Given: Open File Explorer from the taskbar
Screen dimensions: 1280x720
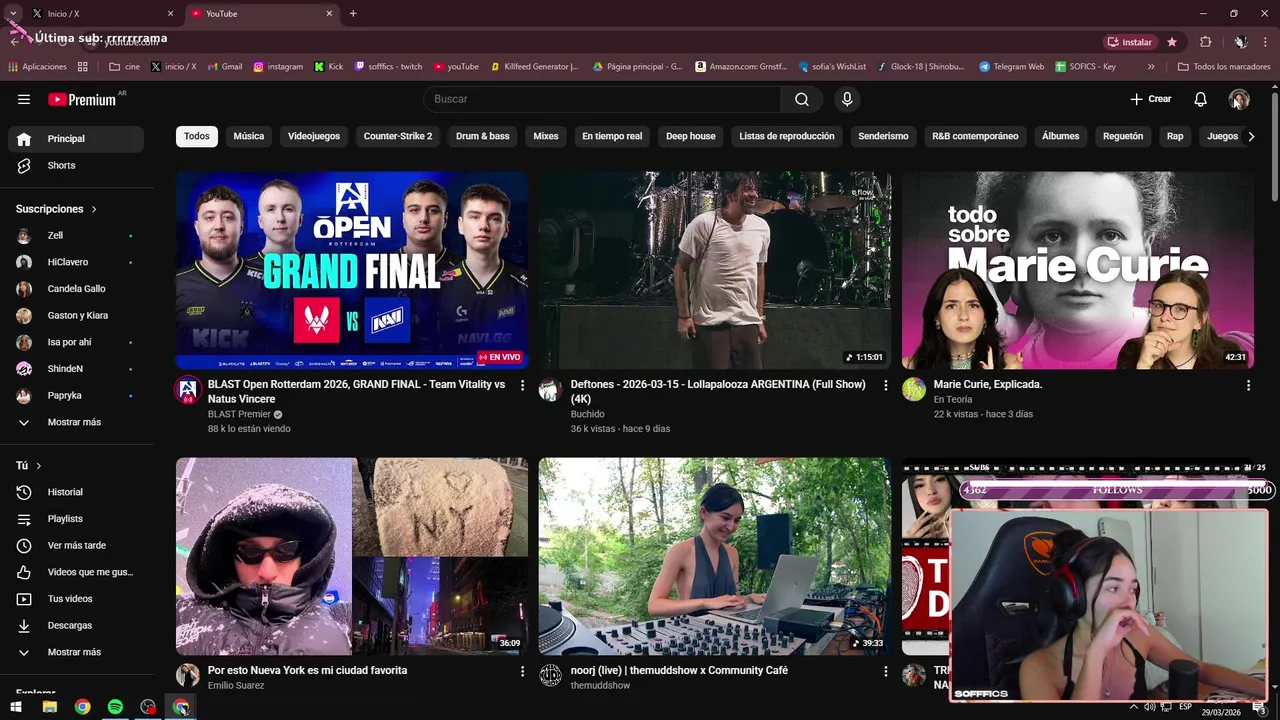Looking at the screenshot, I should pyautogui.click(x=49, y=707).
